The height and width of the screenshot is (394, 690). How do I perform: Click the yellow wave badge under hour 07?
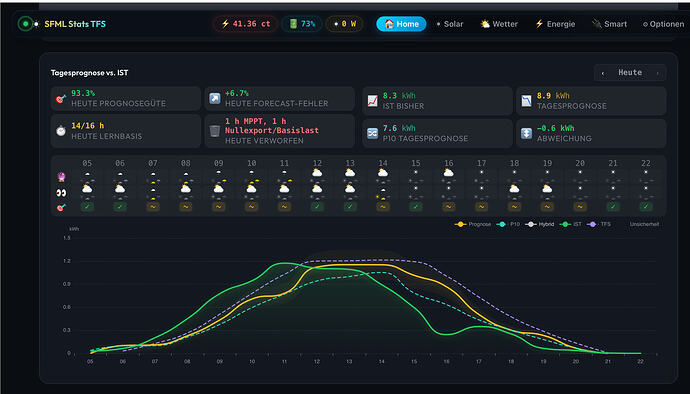point(153,206)
